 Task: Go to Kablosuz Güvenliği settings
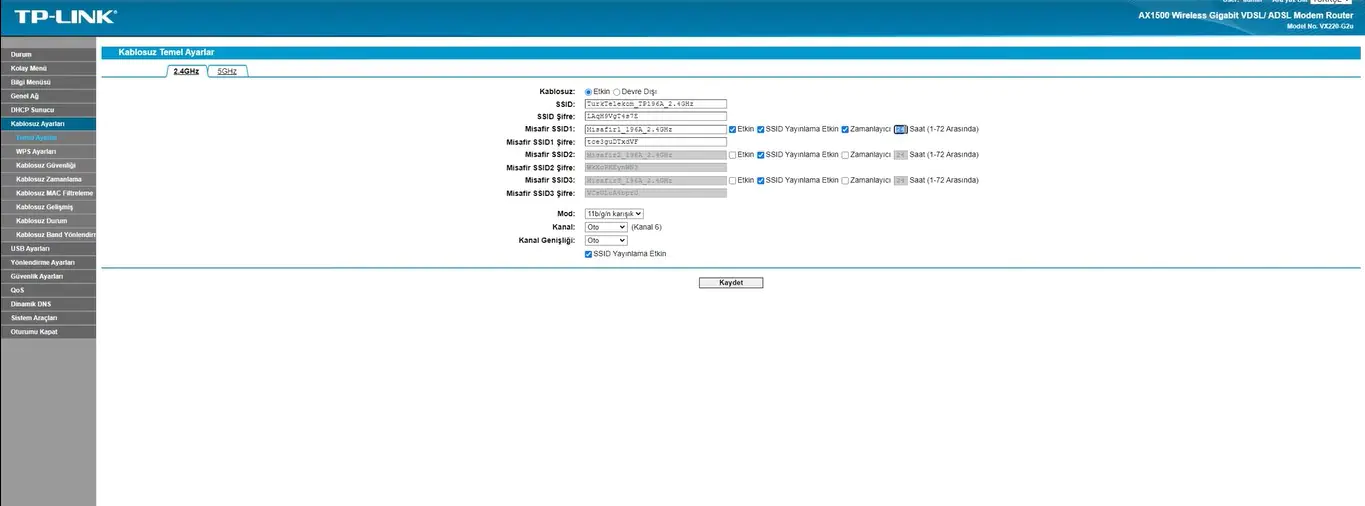pos(46,165)
